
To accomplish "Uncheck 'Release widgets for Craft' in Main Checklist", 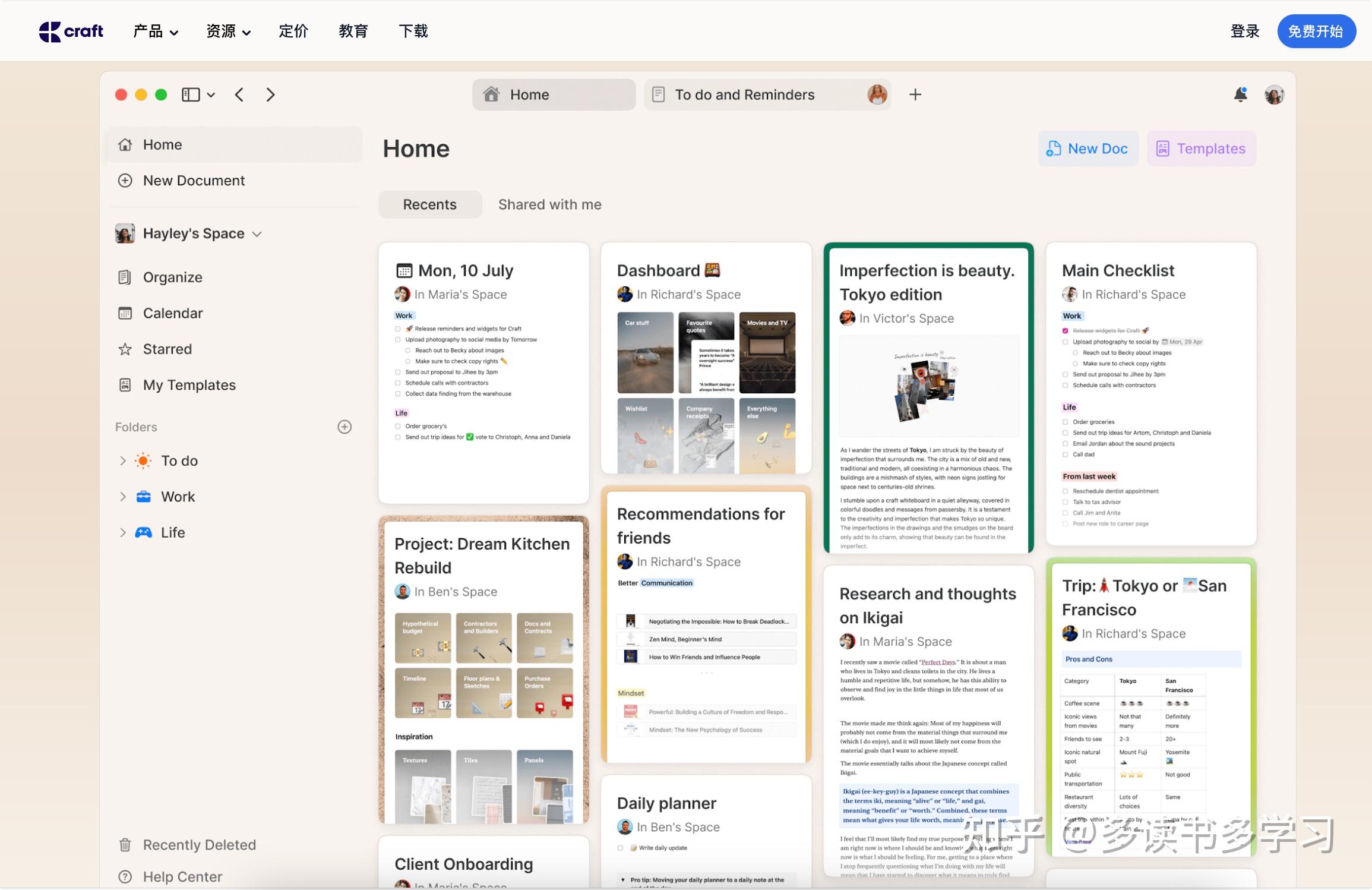I will pyautogui.click(x=1066, y=331).
